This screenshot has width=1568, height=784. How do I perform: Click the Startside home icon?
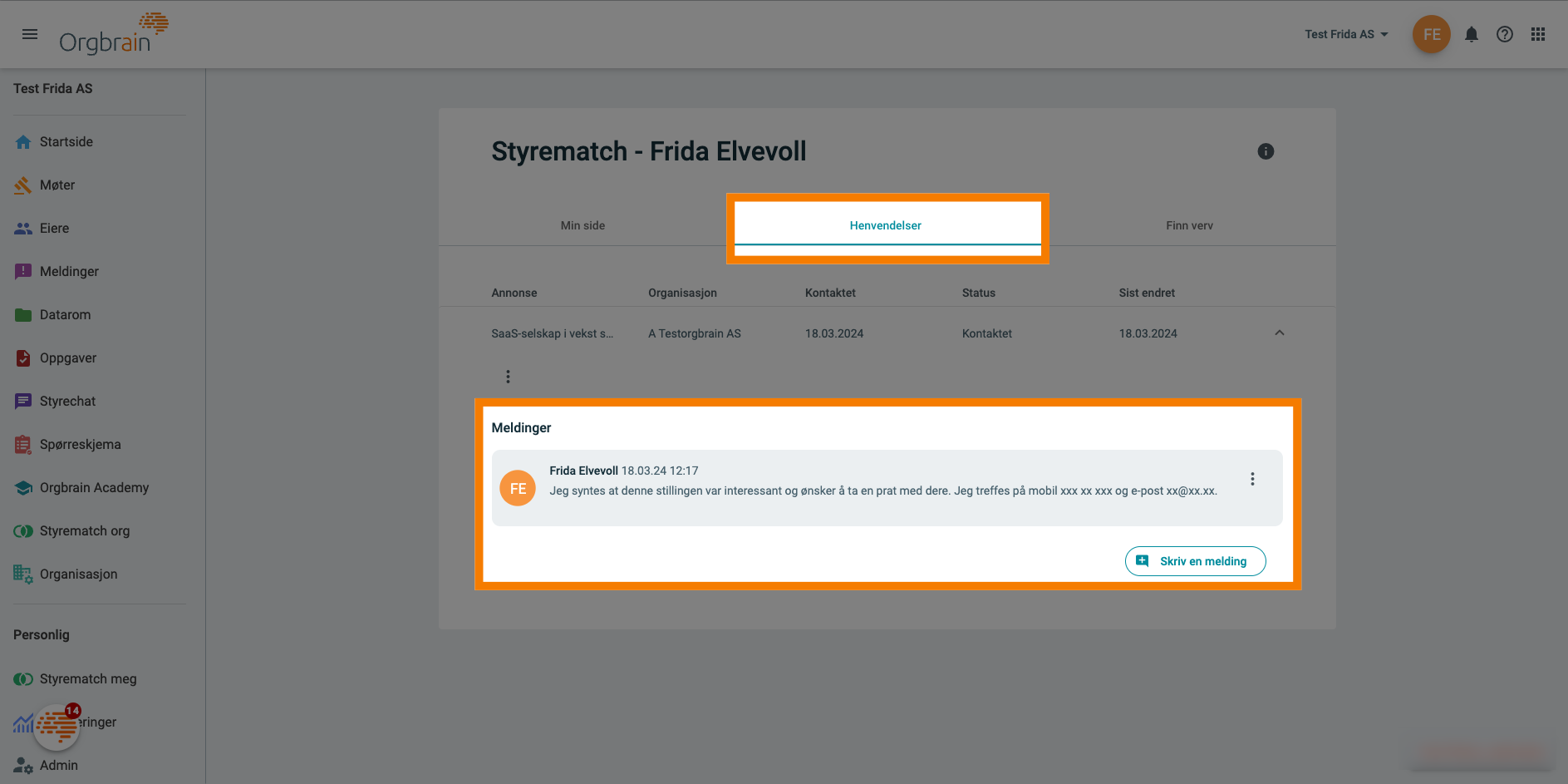(x=23, y=141)
